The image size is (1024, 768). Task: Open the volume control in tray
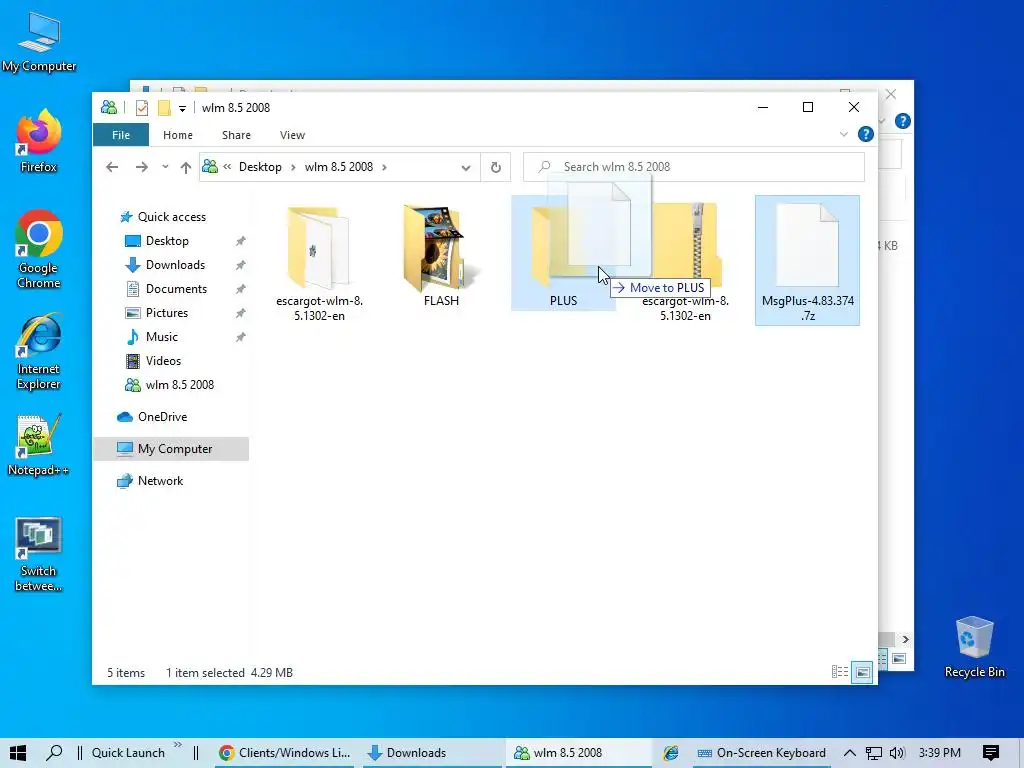[897, 753]
